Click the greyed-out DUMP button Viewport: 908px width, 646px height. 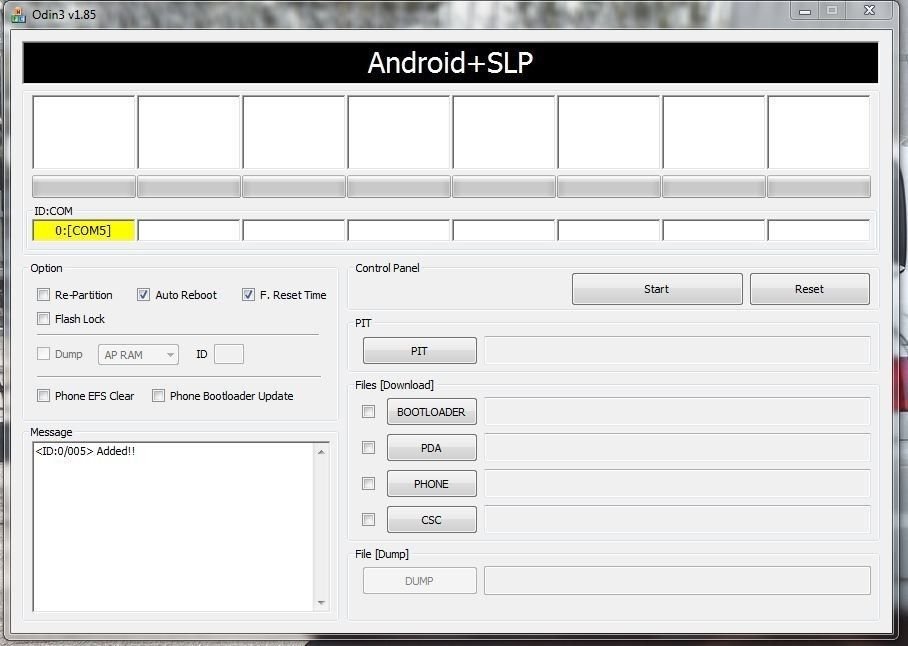click(420, 581)
